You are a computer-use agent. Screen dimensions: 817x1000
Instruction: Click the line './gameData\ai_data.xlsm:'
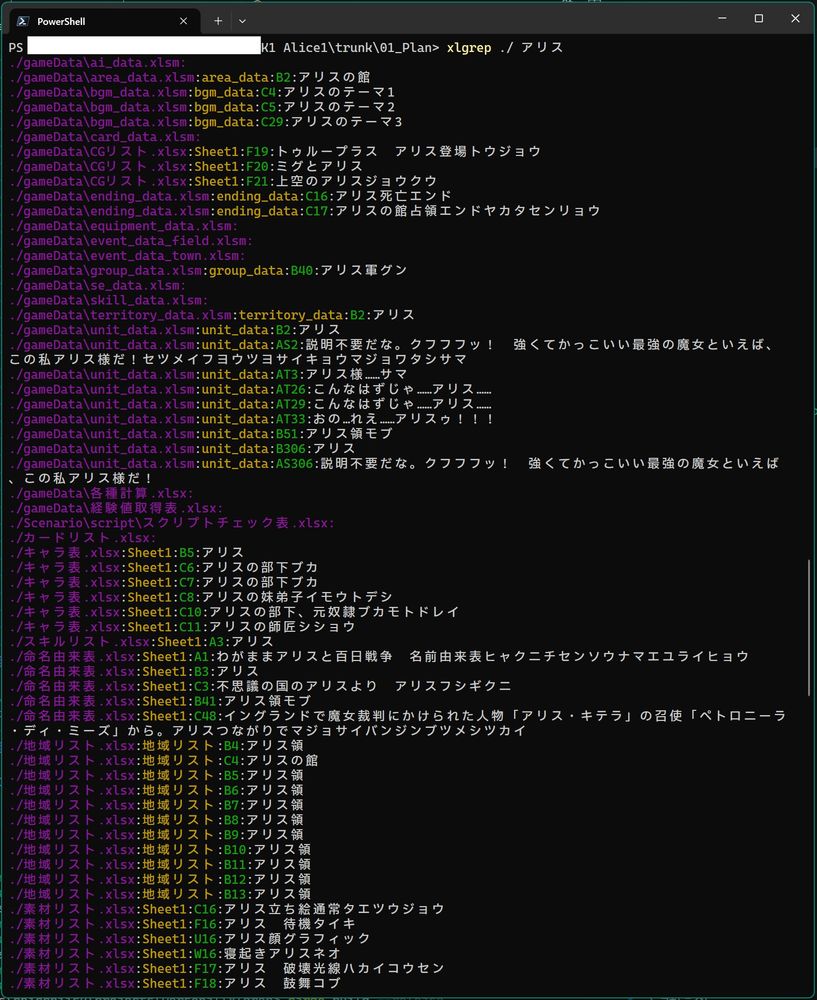tap(97, 62)
